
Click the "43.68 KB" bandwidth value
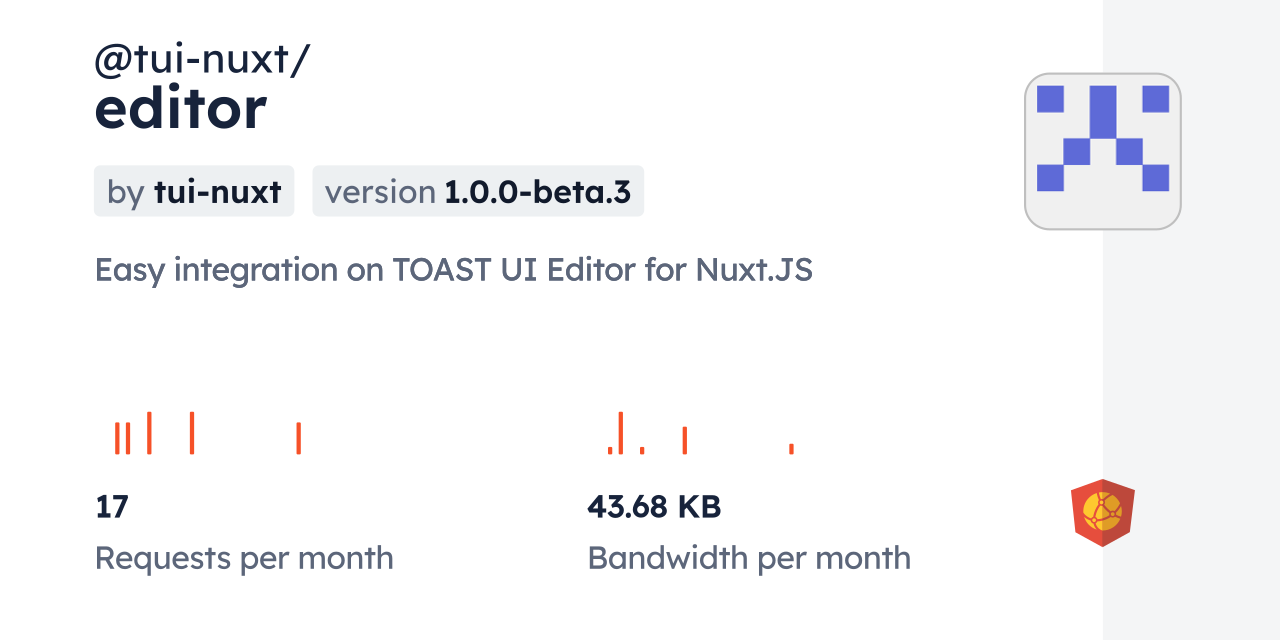coord(654,507)
